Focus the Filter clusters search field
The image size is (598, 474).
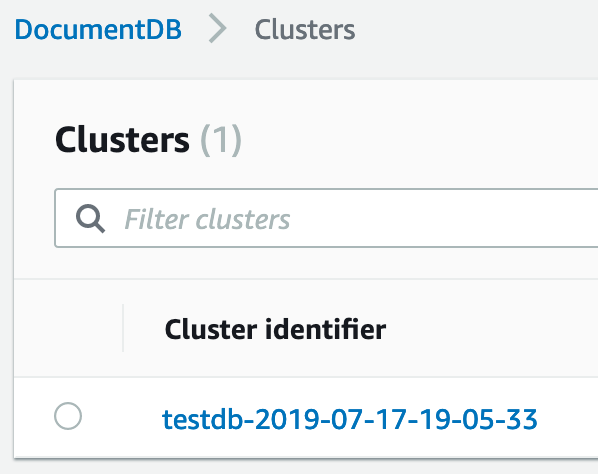tap(326, 218)
